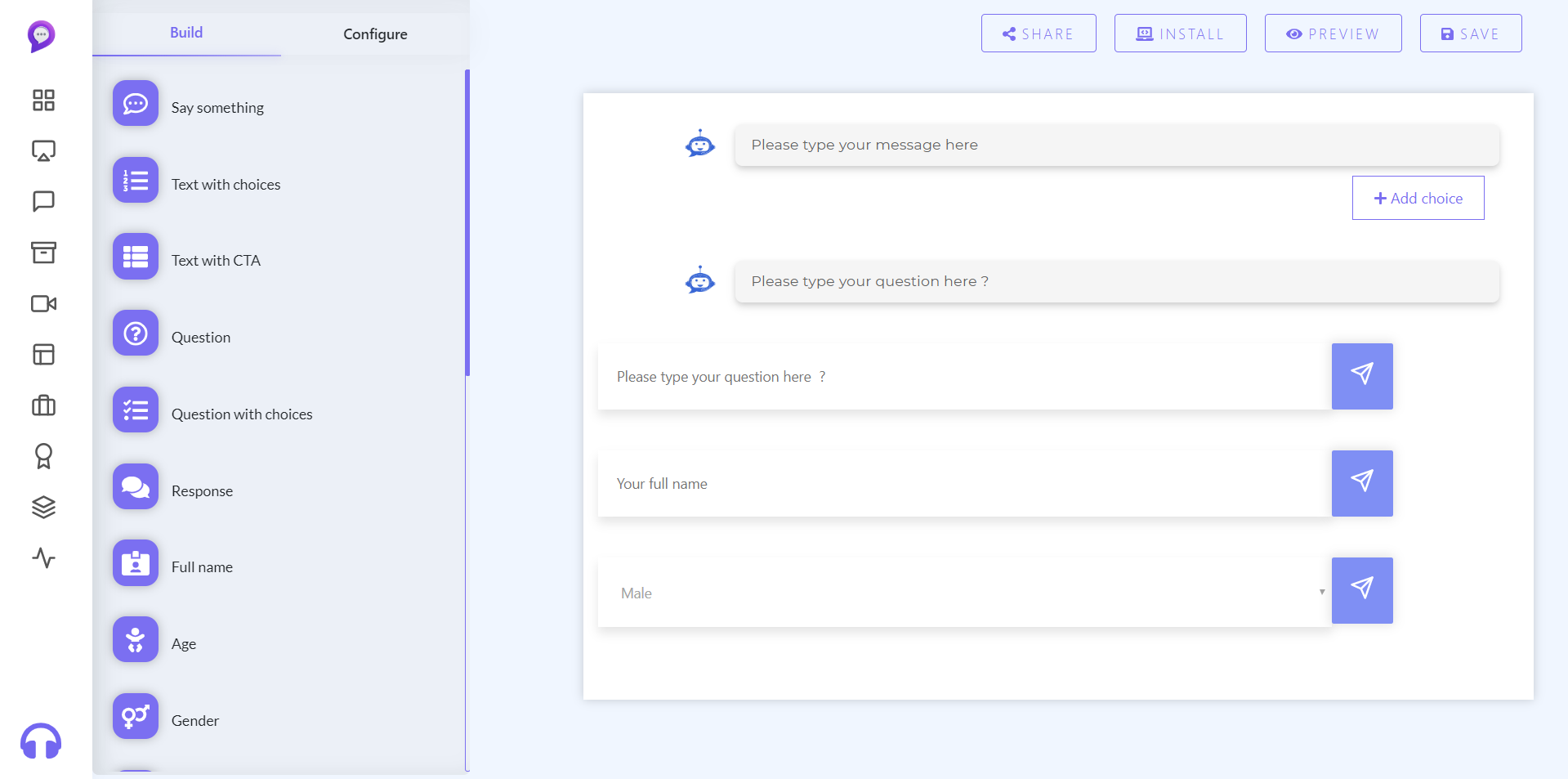Click the Question block icon

pos(135,334)
